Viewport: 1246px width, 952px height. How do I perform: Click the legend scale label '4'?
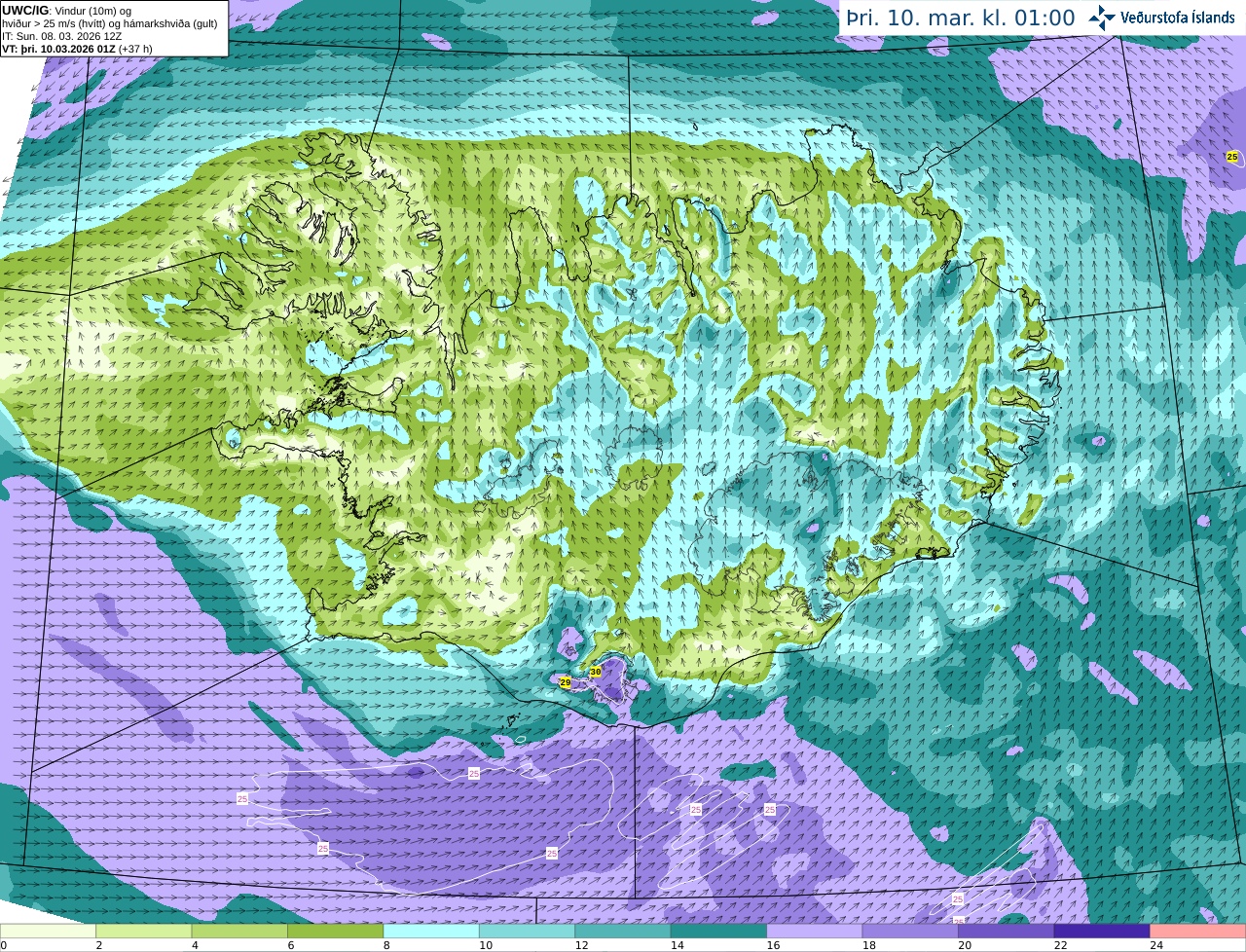pyautogui.click(x=195, y=945)
